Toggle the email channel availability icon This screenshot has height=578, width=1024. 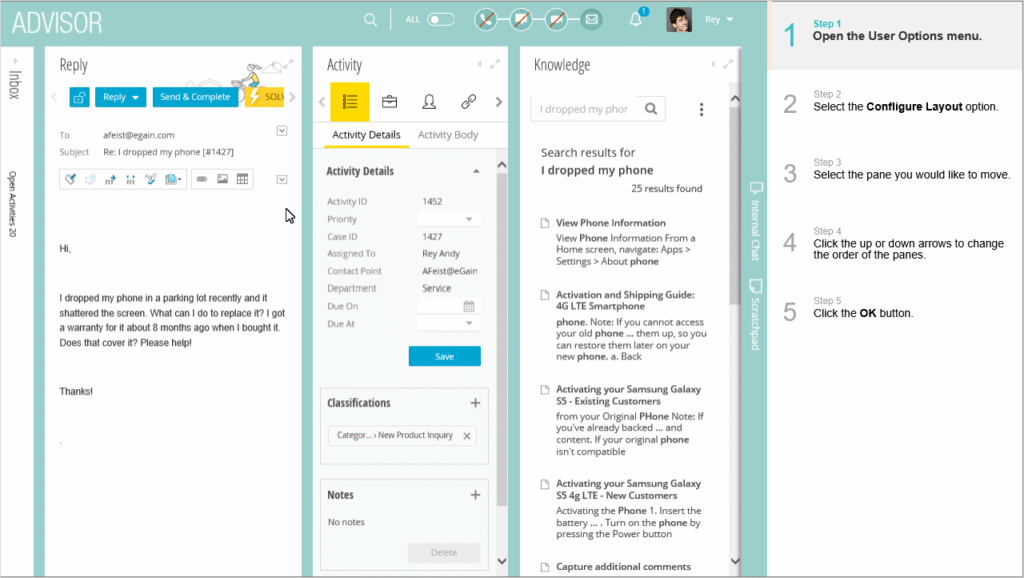click(x=592, y=19)
